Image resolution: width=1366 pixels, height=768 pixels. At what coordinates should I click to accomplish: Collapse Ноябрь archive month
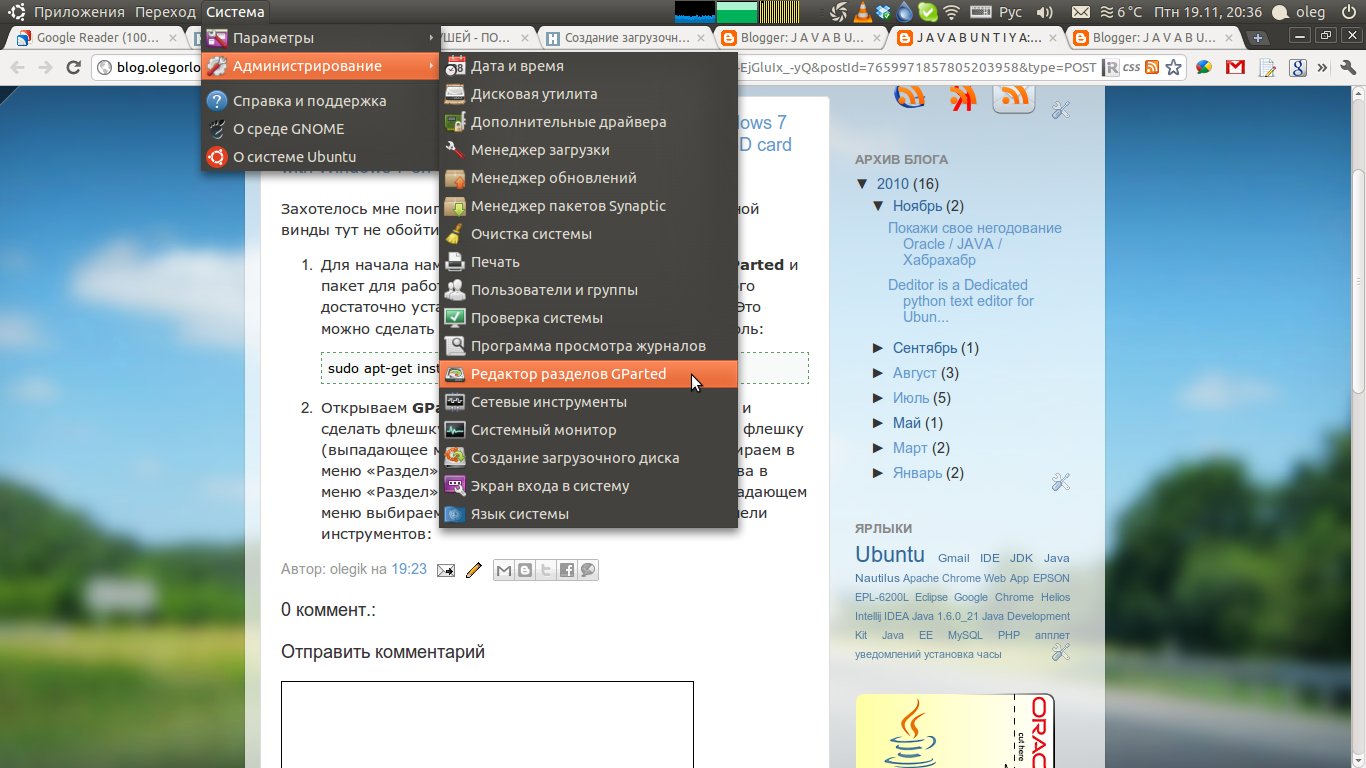[879, 206]
